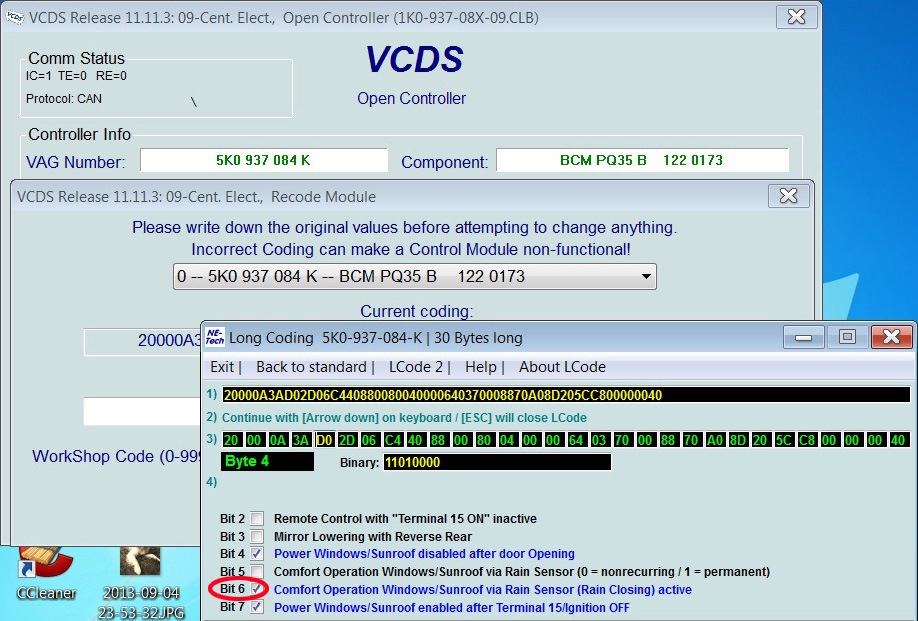
Task: Select byte 0A in the byte row
Action: coord(278,440)
